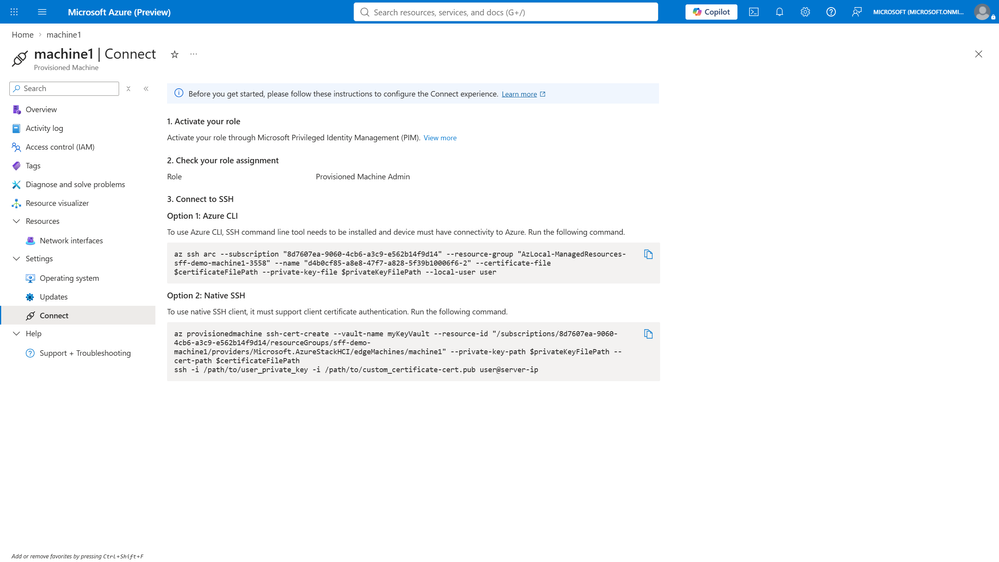Open the more actions ellipsis
This screenshot has height=562, width=999.
point(194,54)
